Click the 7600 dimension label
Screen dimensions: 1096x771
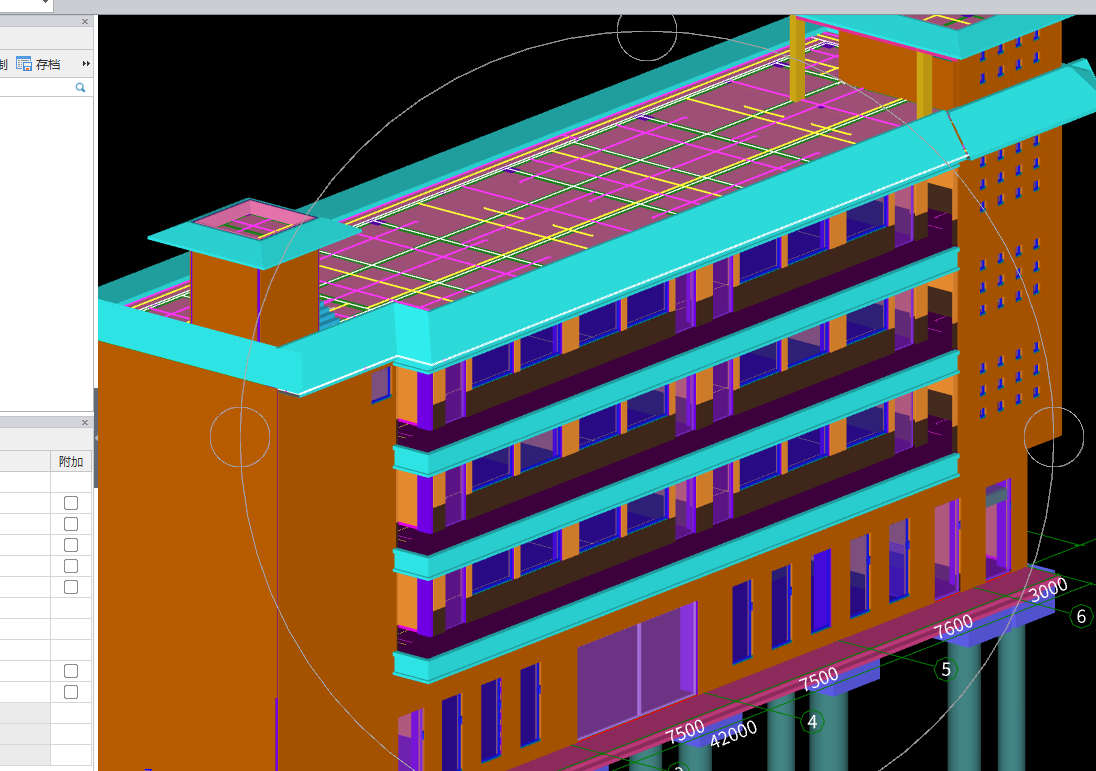pyautogui.click(x=953, y=626)
